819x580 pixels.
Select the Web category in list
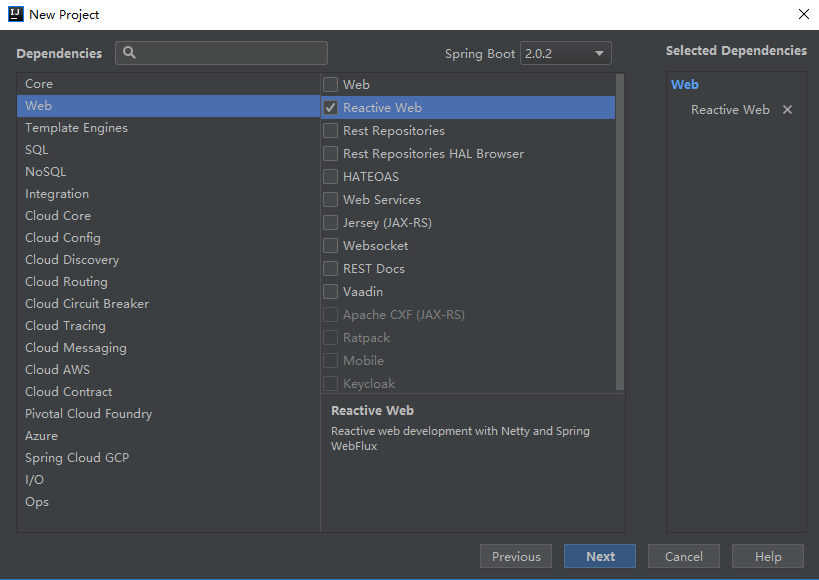pyautogui.click(x=168, y=106)
